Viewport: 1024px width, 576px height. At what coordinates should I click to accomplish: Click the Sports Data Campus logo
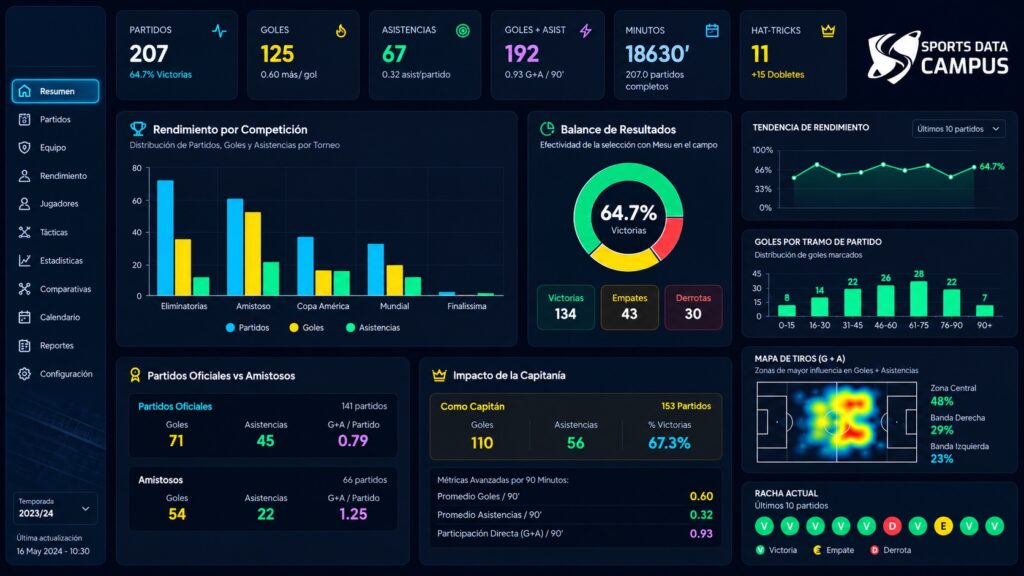point(938,57)
